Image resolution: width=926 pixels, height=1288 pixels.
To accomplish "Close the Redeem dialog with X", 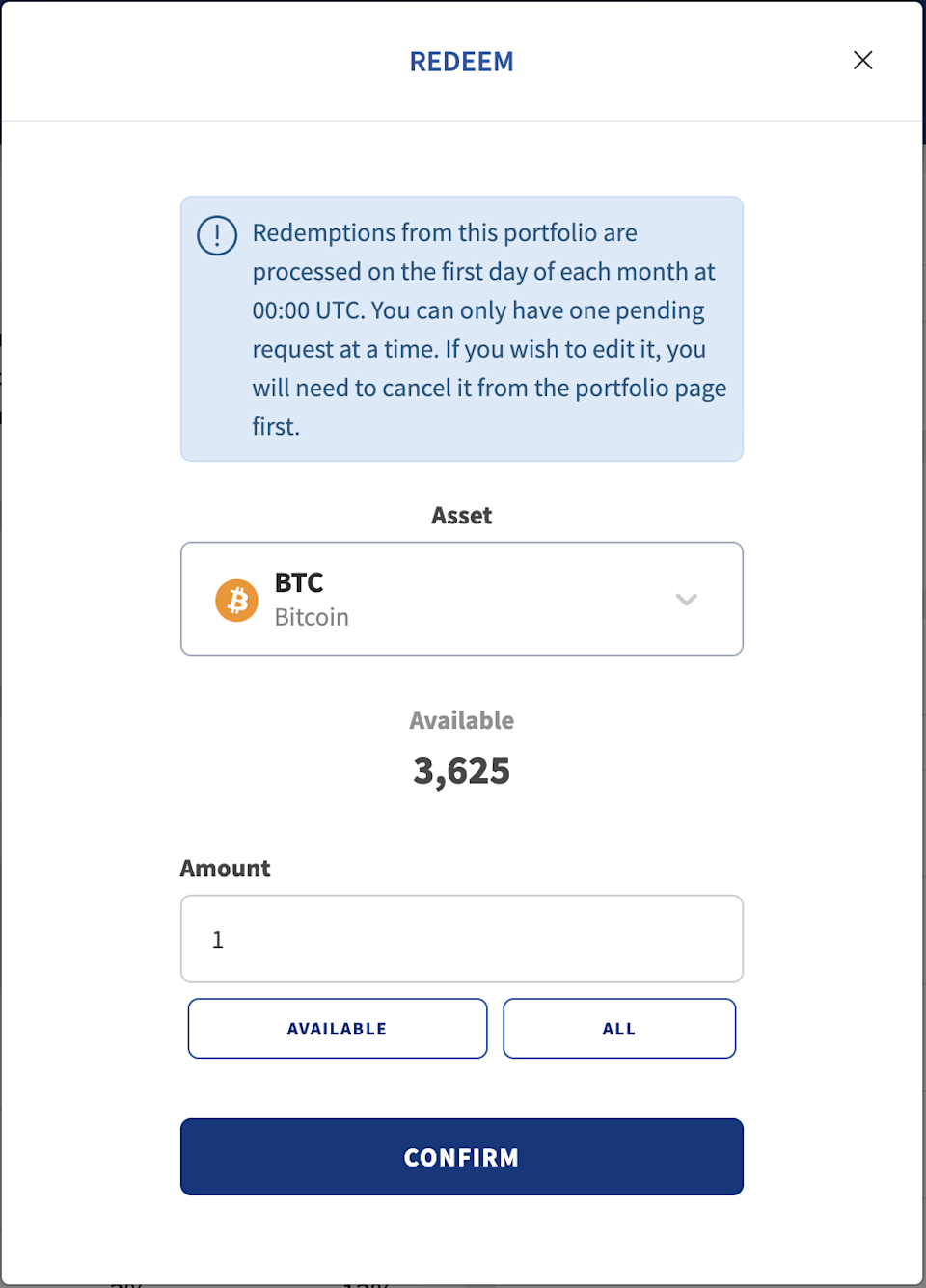I will (862, 61).
